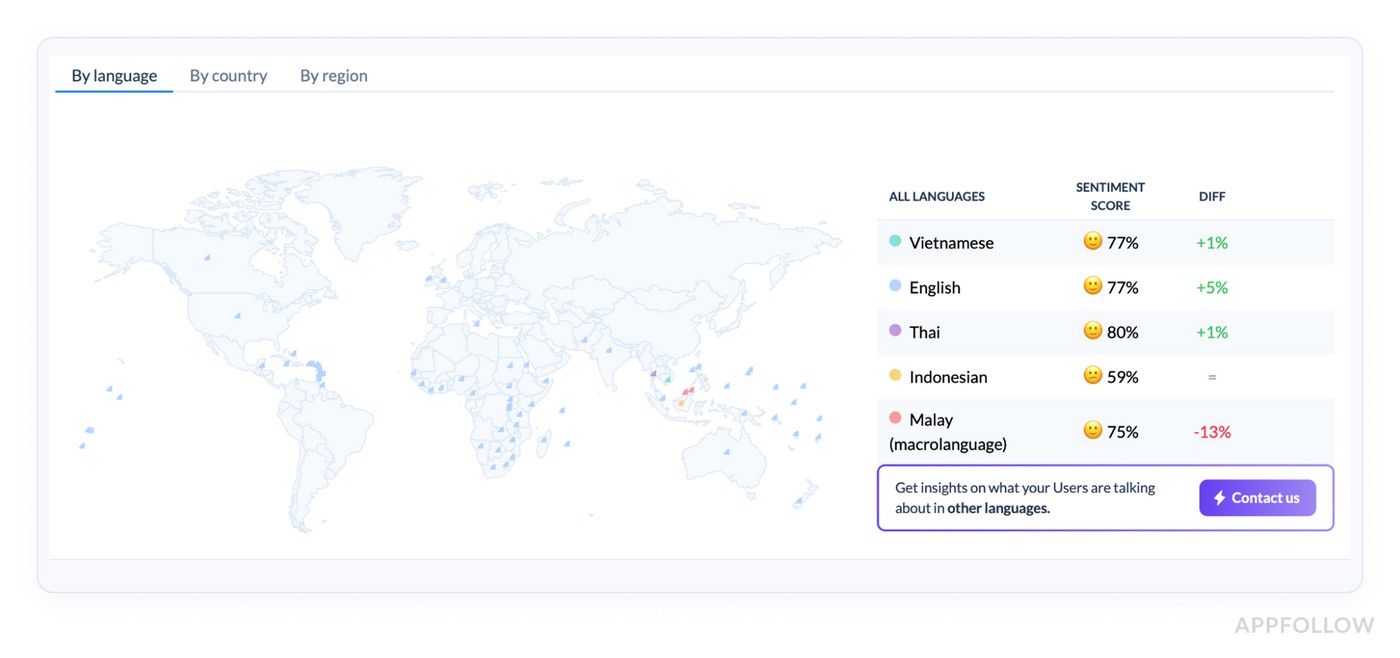
Task: Select the red Malay marker over Malaysia
Action: coord(687,391)
